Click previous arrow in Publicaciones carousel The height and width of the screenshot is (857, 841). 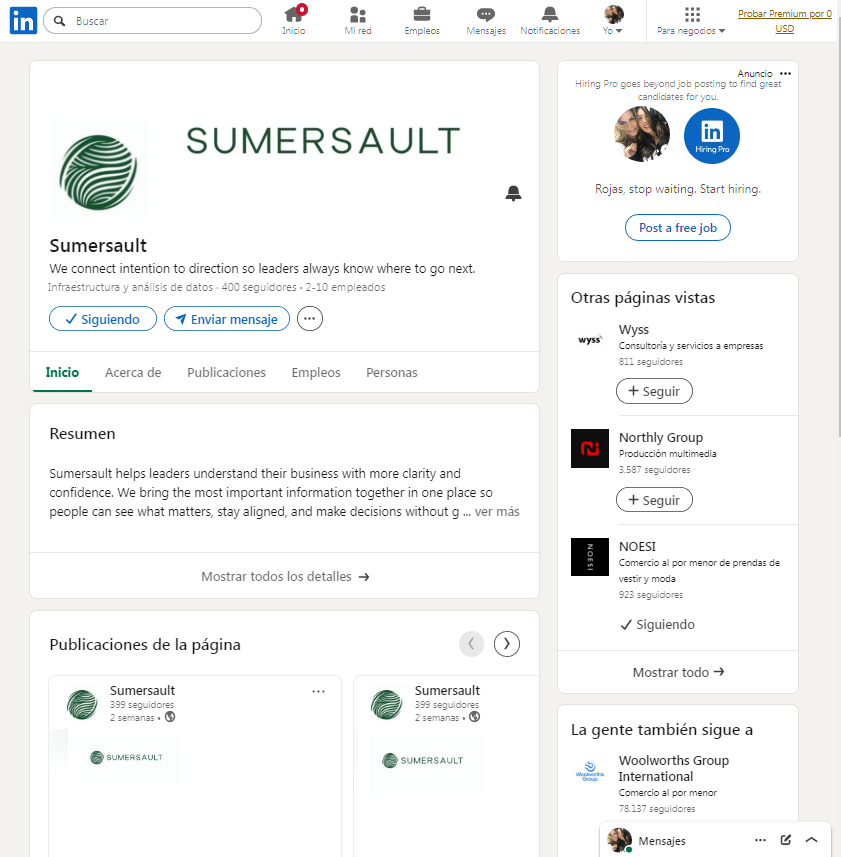coord(472,644)
